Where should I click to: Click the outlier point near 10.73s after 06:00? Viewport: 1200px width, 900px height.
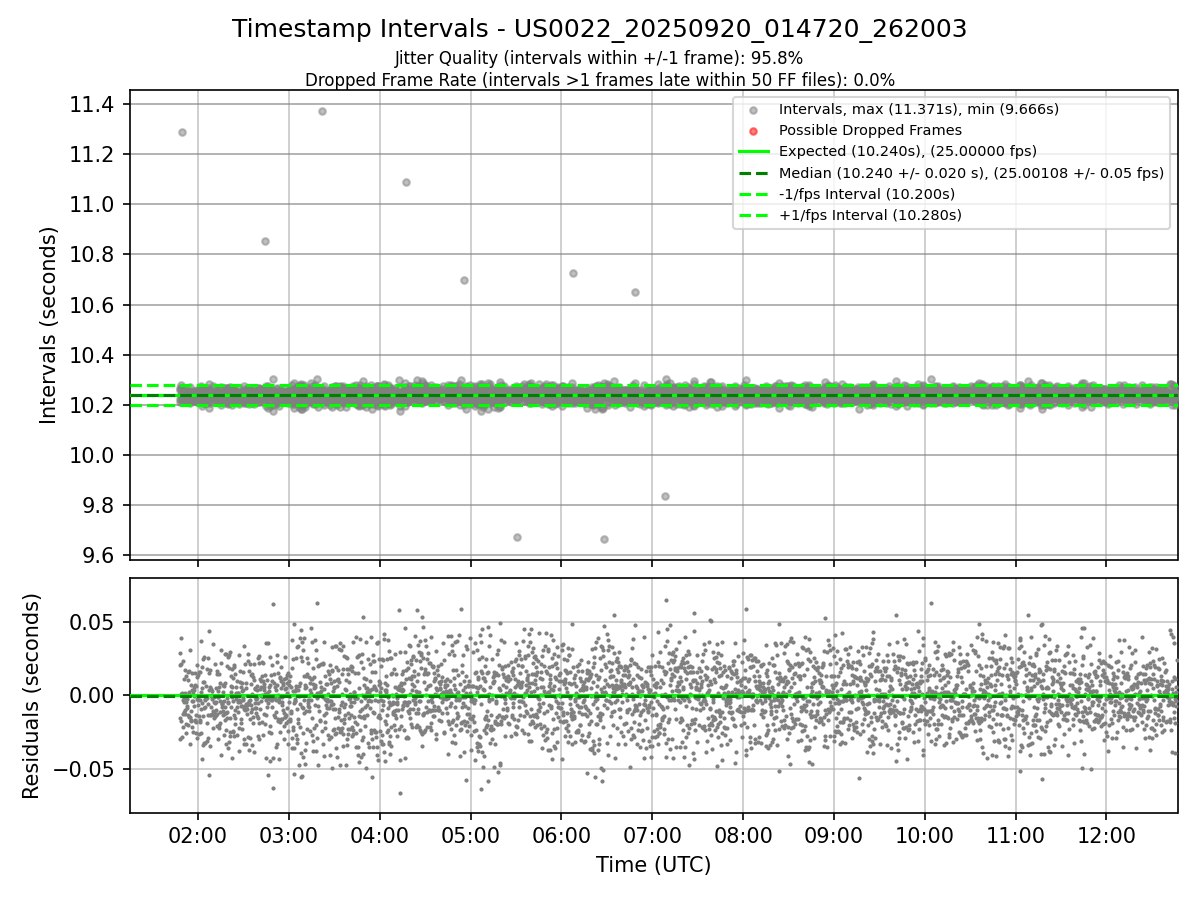573,273
